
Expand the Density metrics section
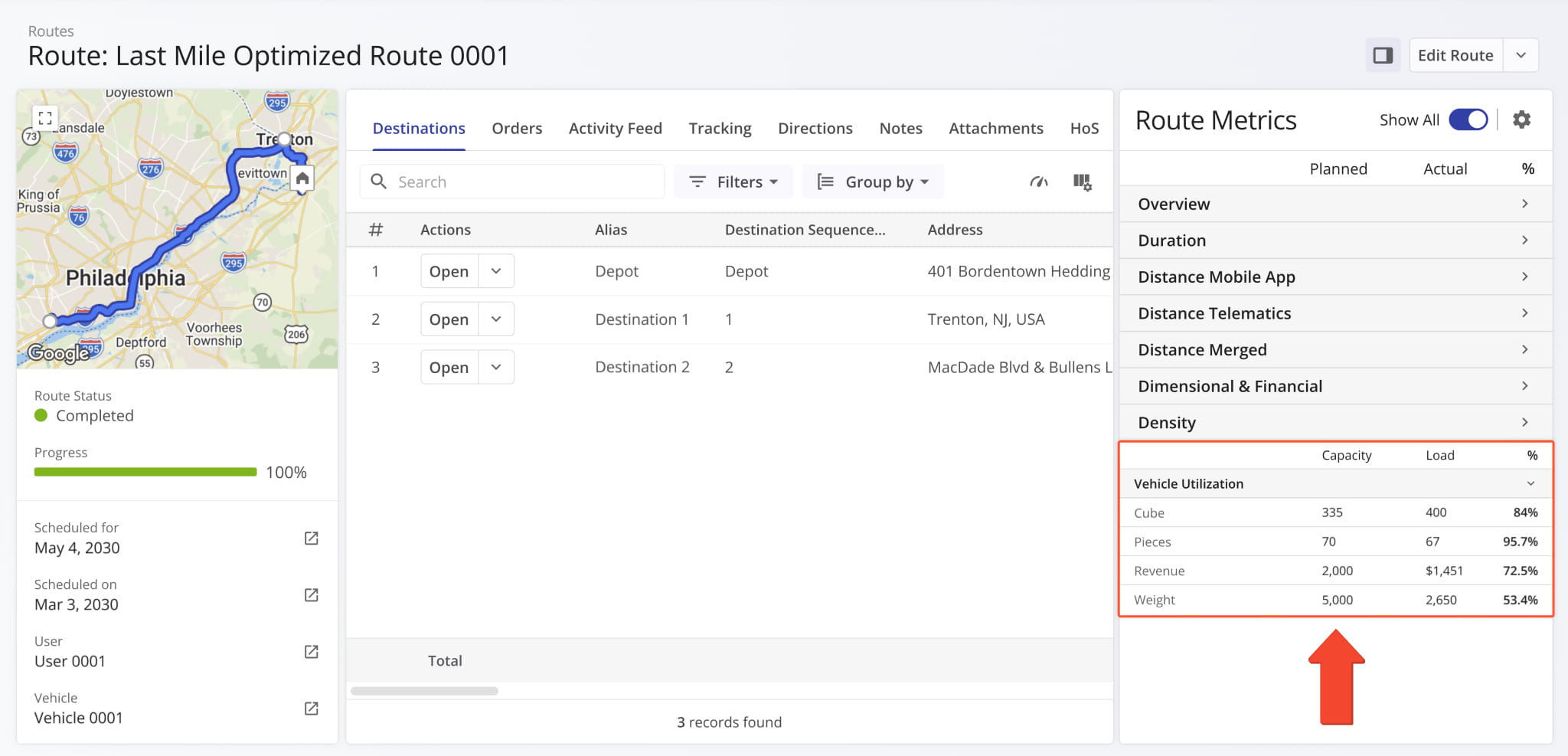pyautogui.click(x=1335, y=422)
